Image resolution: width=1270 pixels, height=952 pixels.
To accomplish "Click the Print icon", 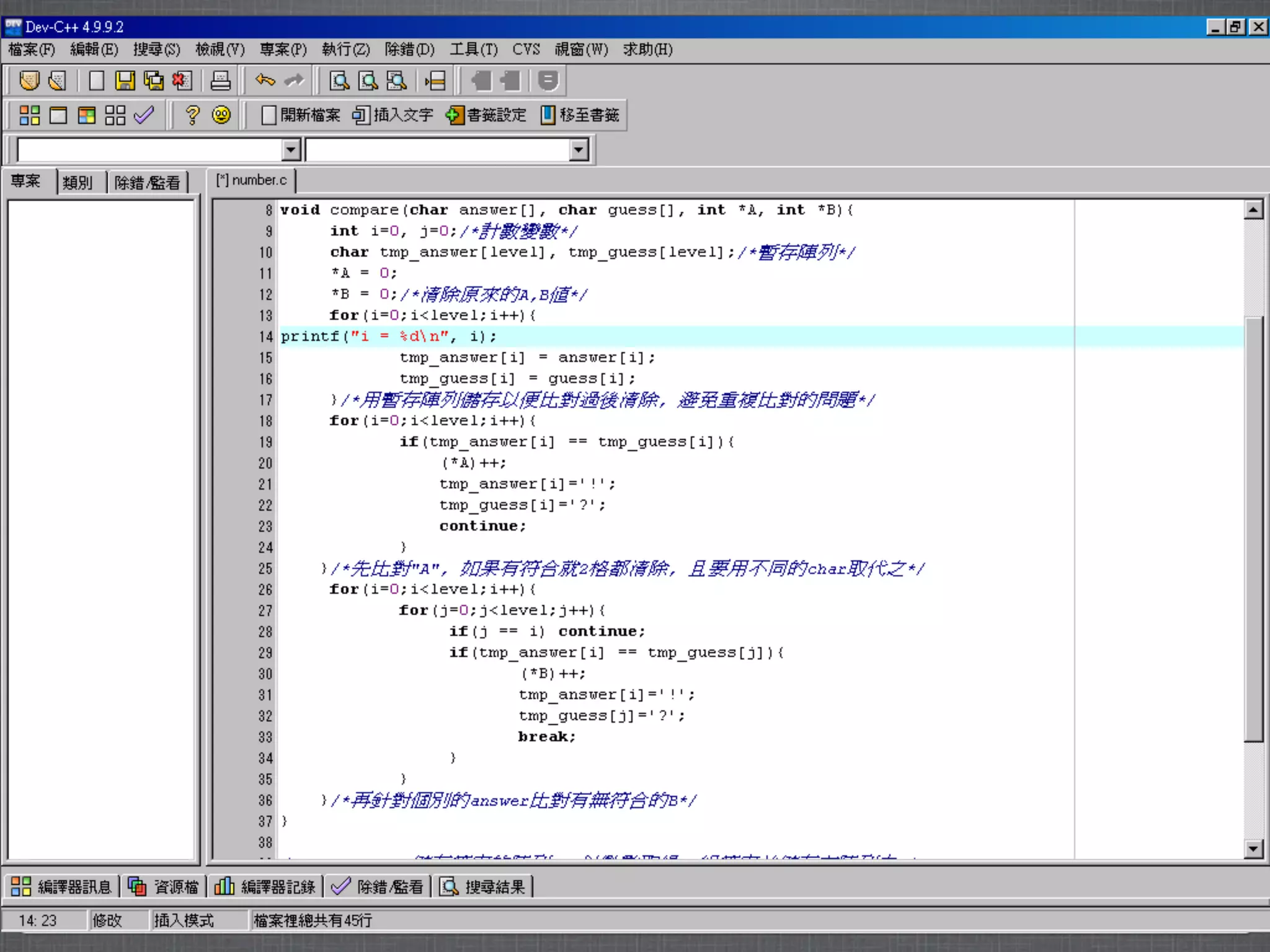I will [x=220, y=81].
